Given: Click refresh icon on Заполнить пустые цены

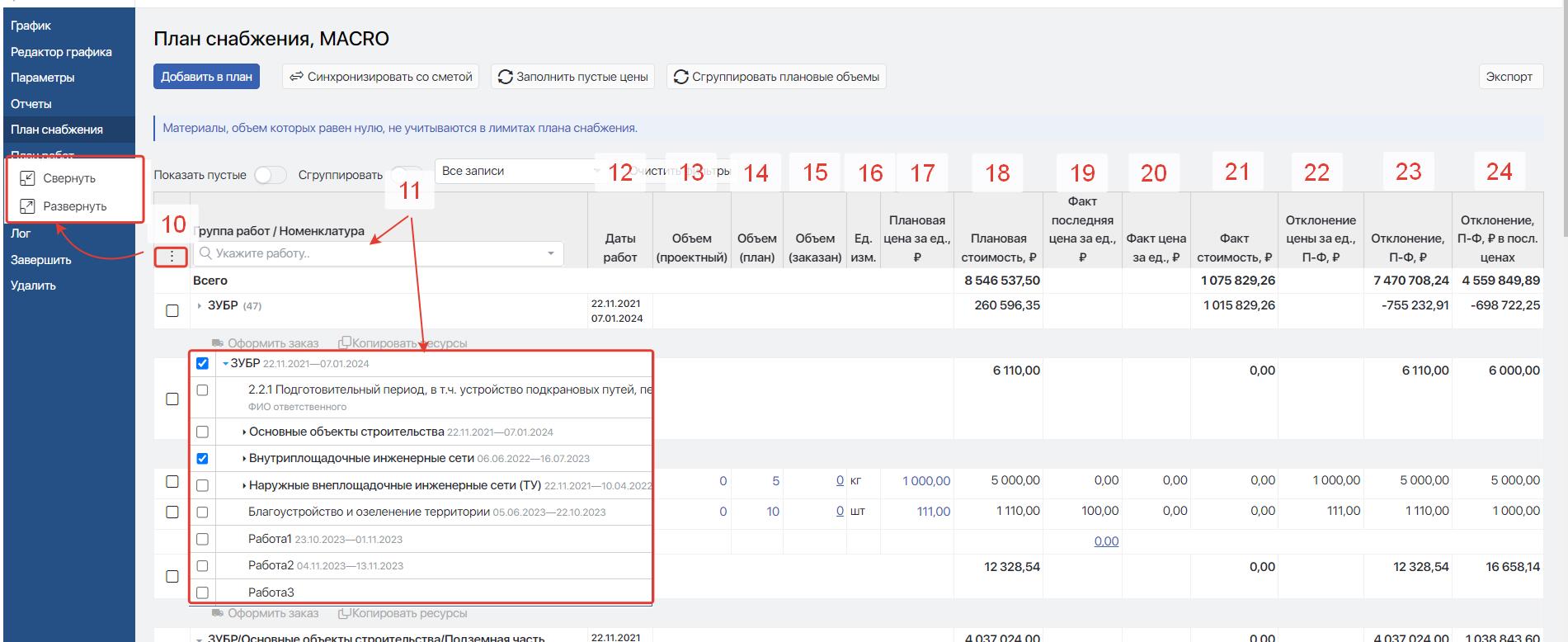Looking at the screenshot, I should point(505,77).
